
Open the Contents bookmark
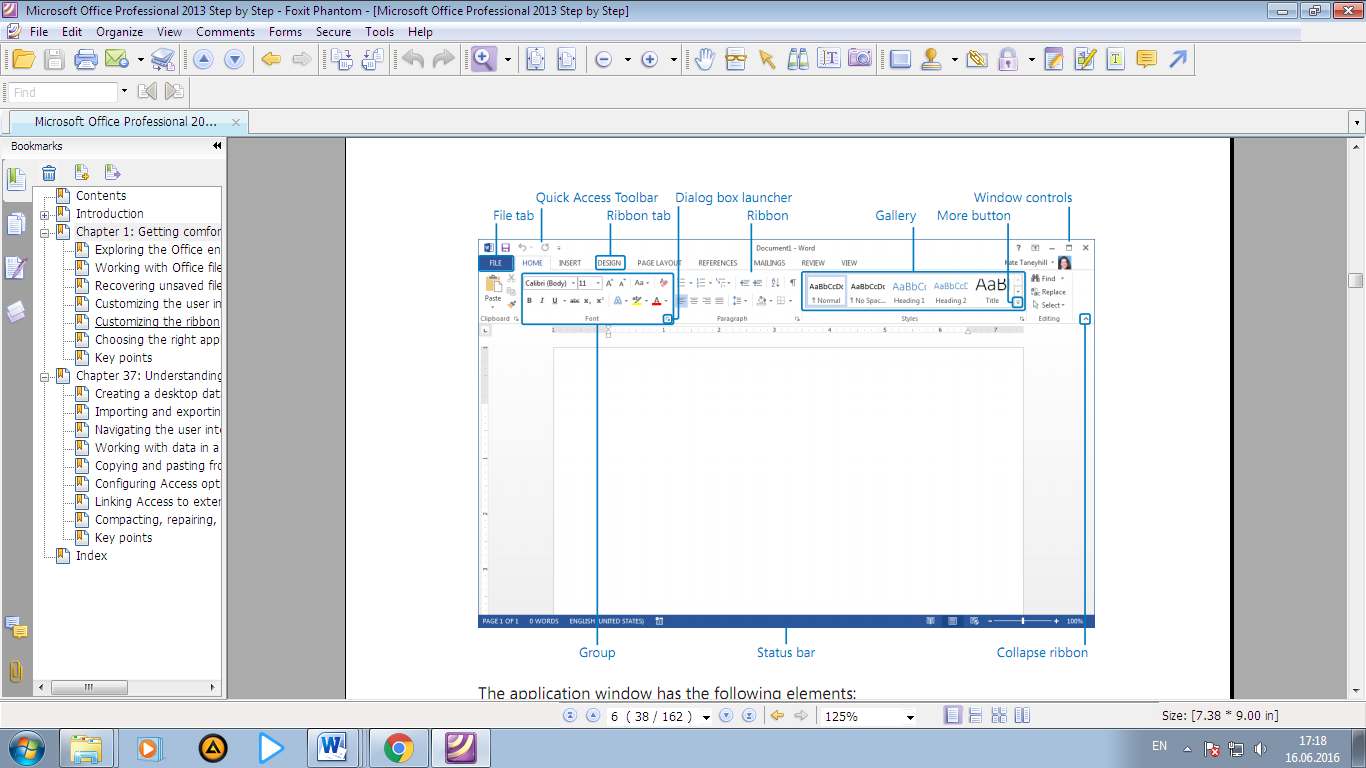click(x=101, y=196)
